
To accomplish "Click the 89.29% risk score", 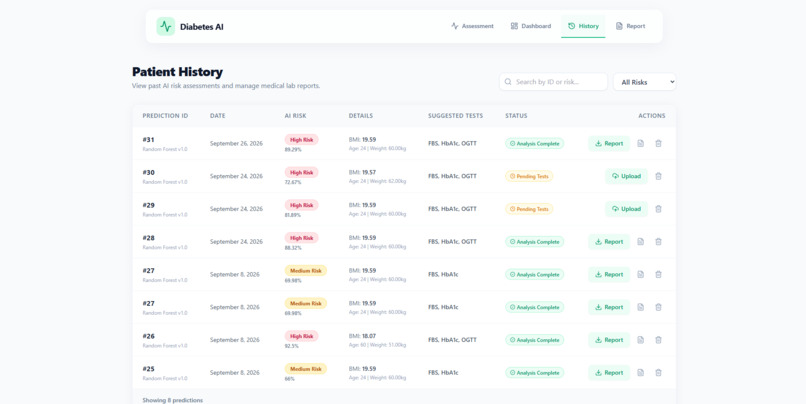I will point(293,150).
